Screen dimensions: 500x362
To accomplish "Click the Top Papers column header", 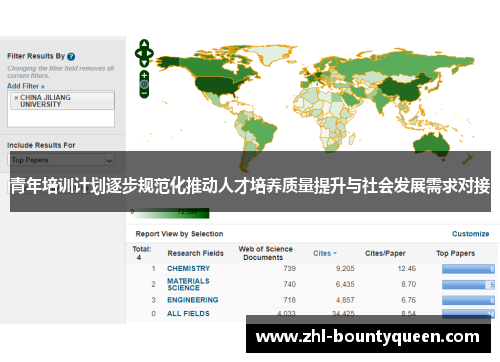I will (x=455, y=253).
